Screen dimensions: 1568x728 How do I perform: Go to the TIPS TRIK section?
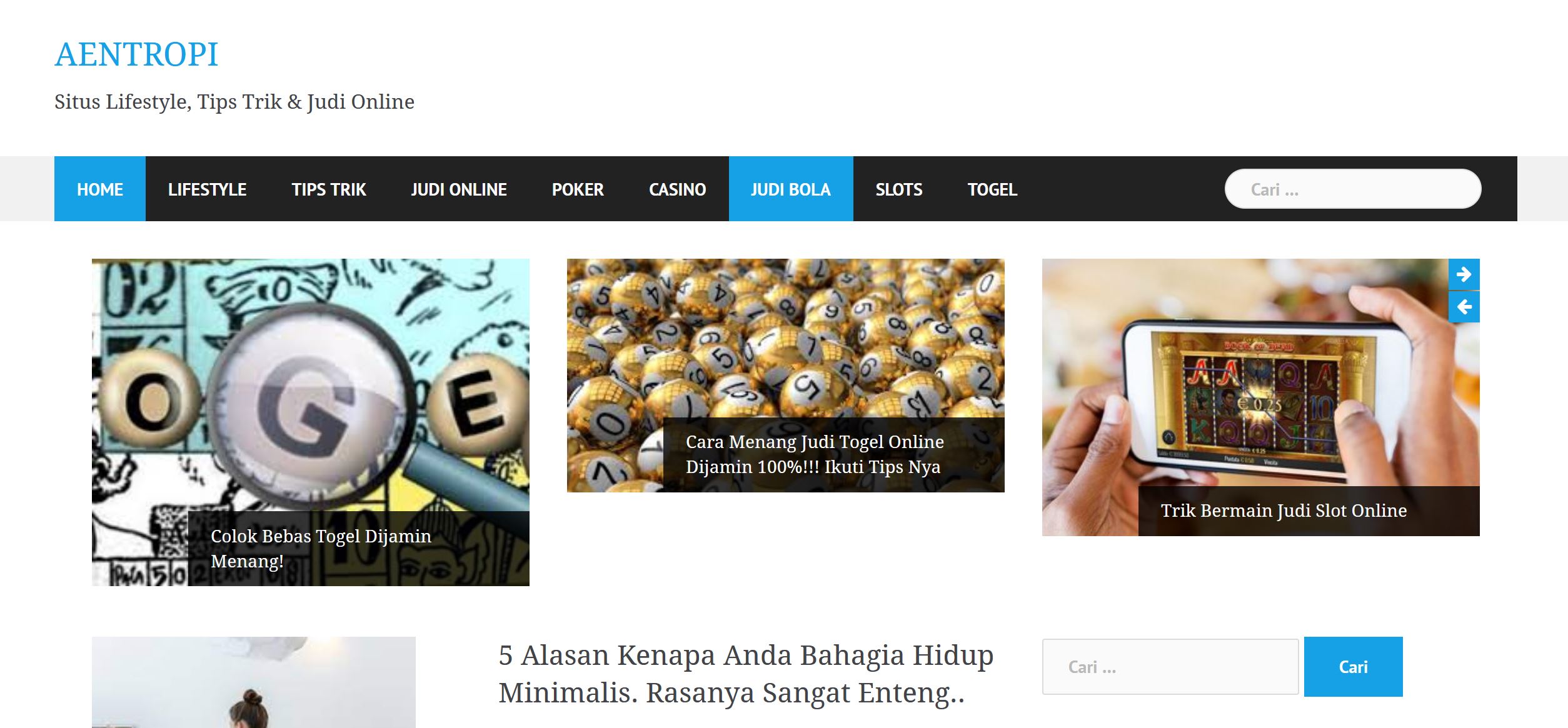(329, 189)
